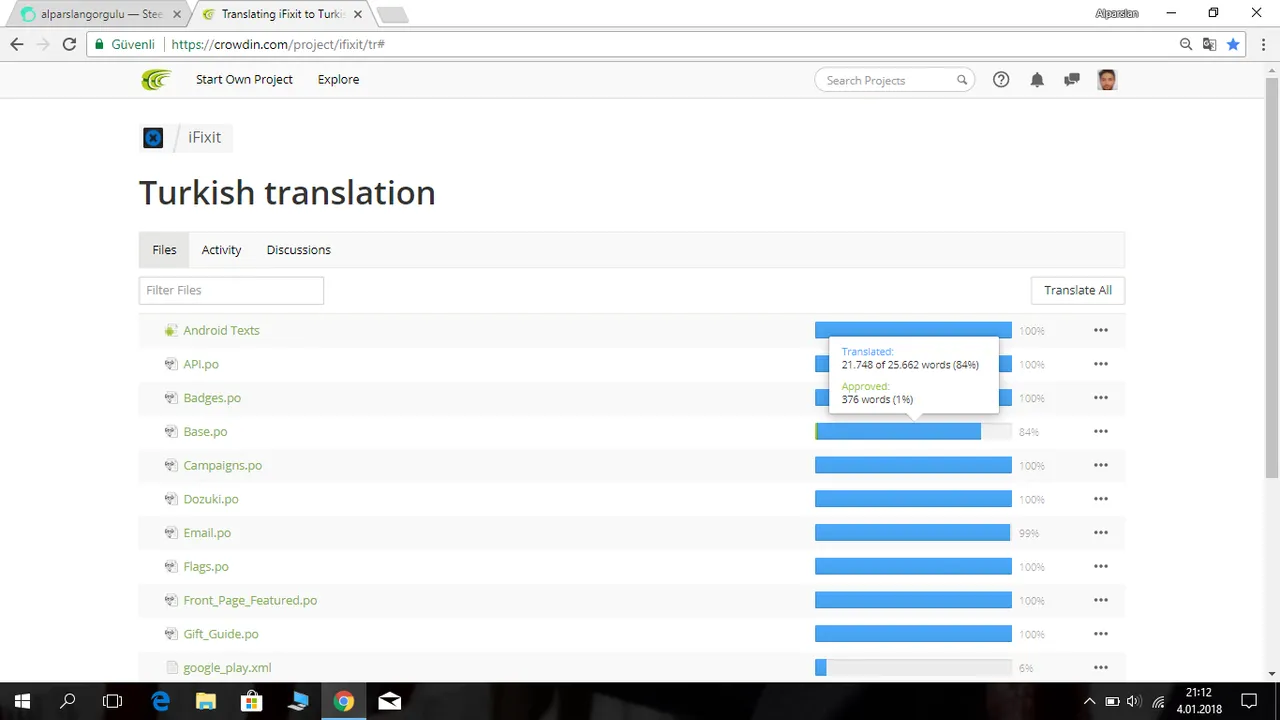Open the Chrome menu three dots
This screenshot has height=720, width=1280.
click(1261, 44)
